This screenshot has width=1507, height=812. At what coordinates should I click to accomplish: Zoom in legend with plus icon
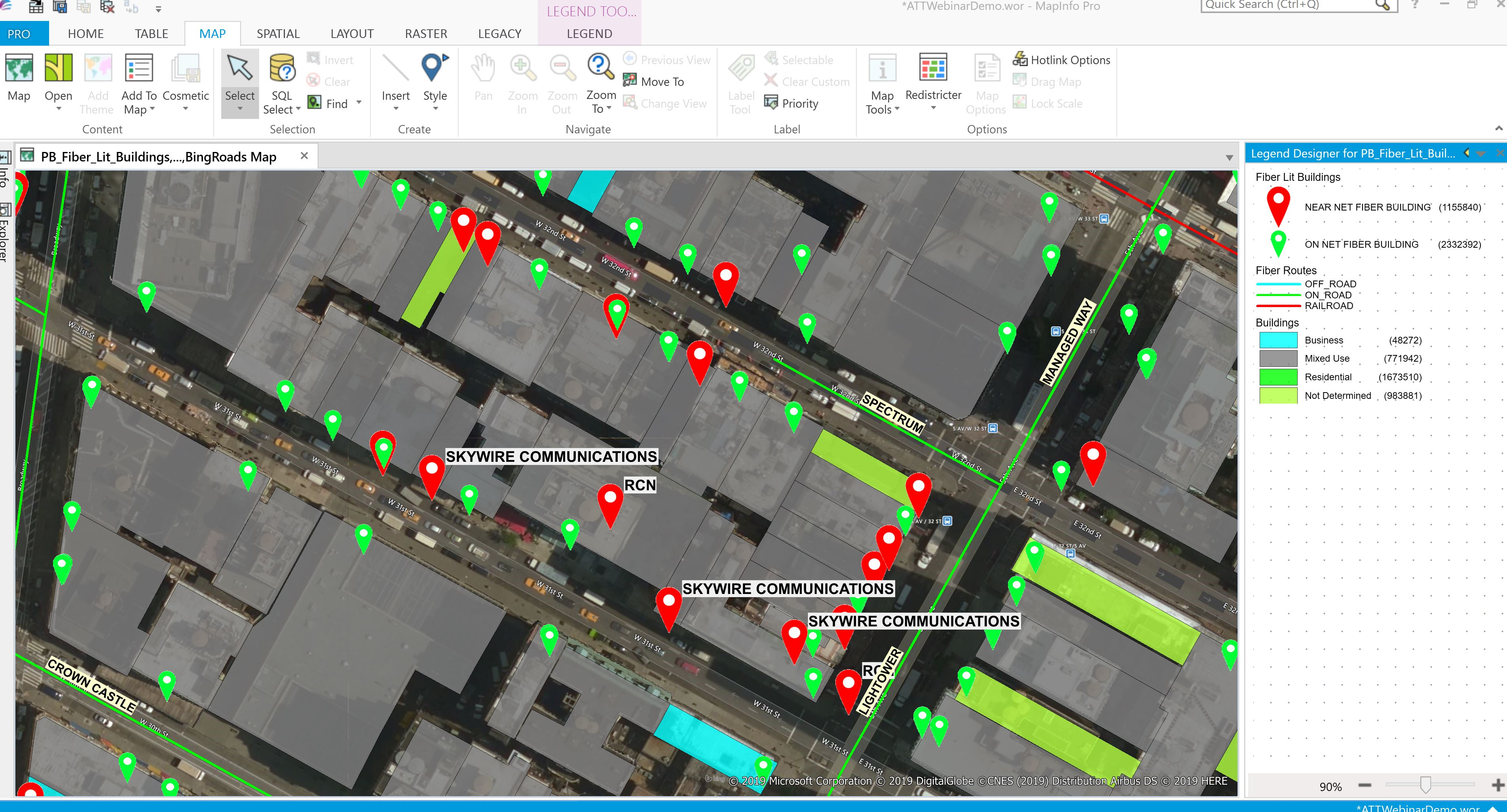pyautogui.click(x=1498, y=785)
